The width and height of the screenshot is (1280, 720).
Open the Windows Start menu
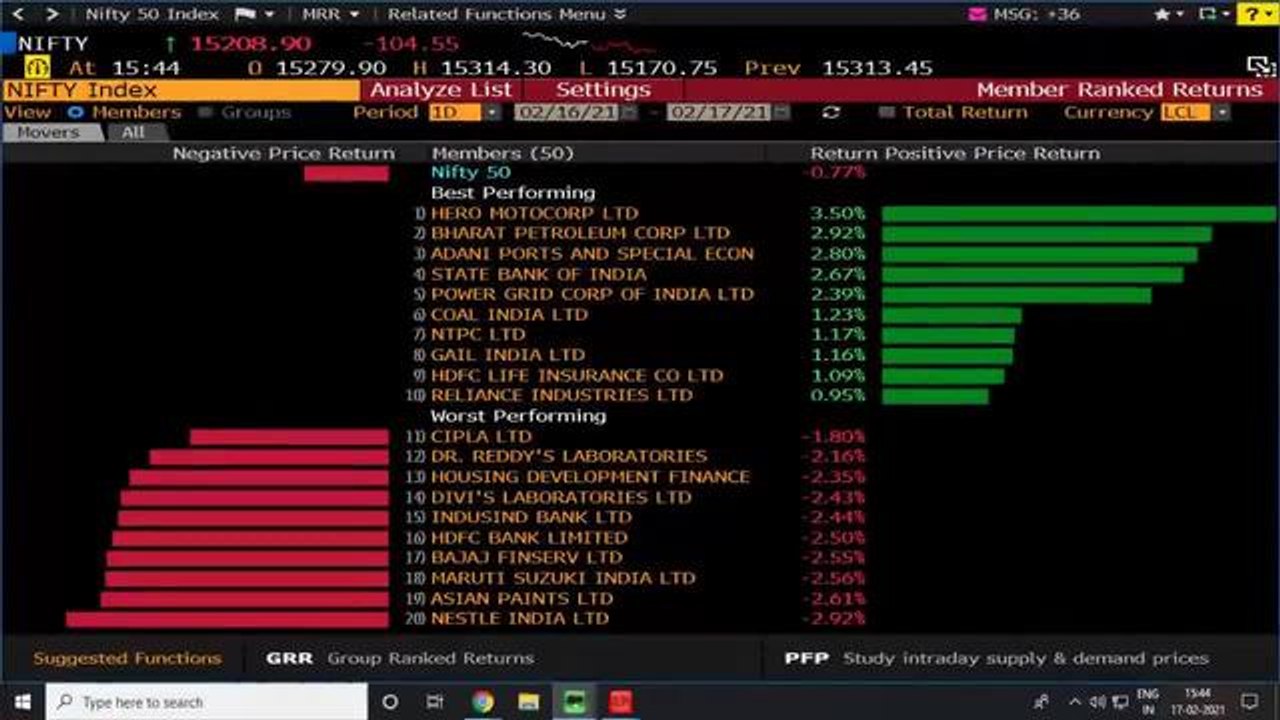[x=21, y=701]
